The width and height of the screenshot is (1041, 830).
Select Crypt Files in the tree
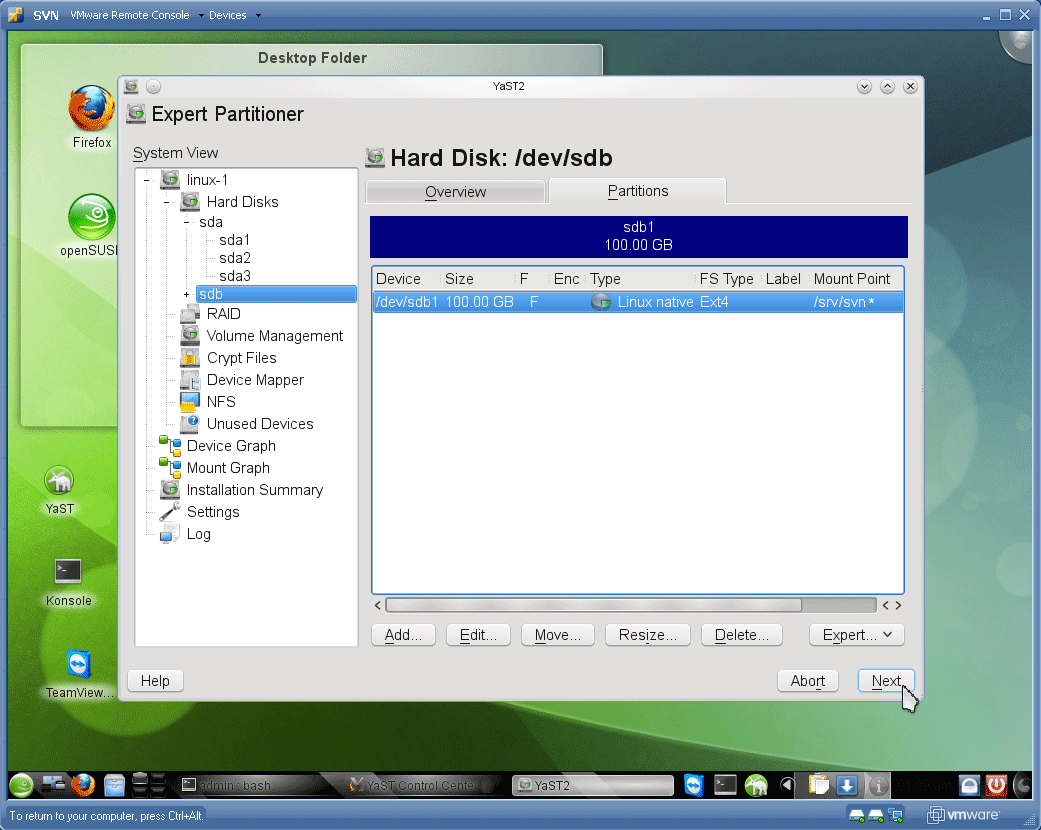(x=241, y=357)
